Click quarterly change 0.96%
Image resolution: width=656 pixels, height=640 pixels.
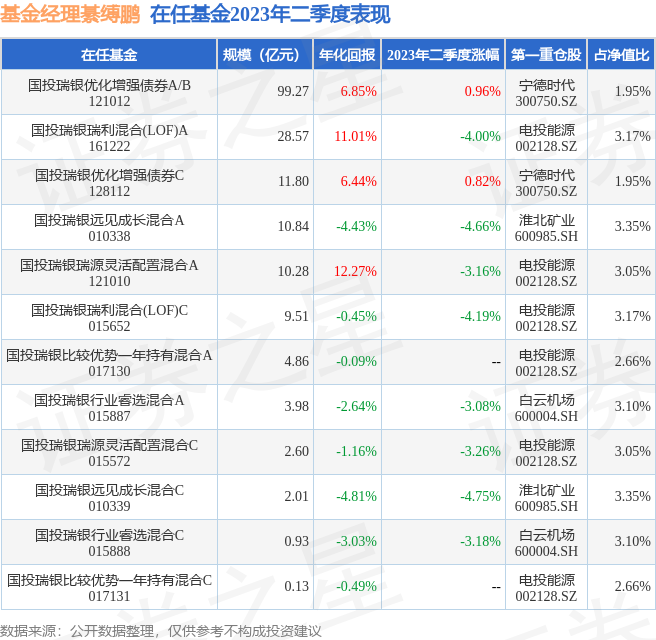482,91
